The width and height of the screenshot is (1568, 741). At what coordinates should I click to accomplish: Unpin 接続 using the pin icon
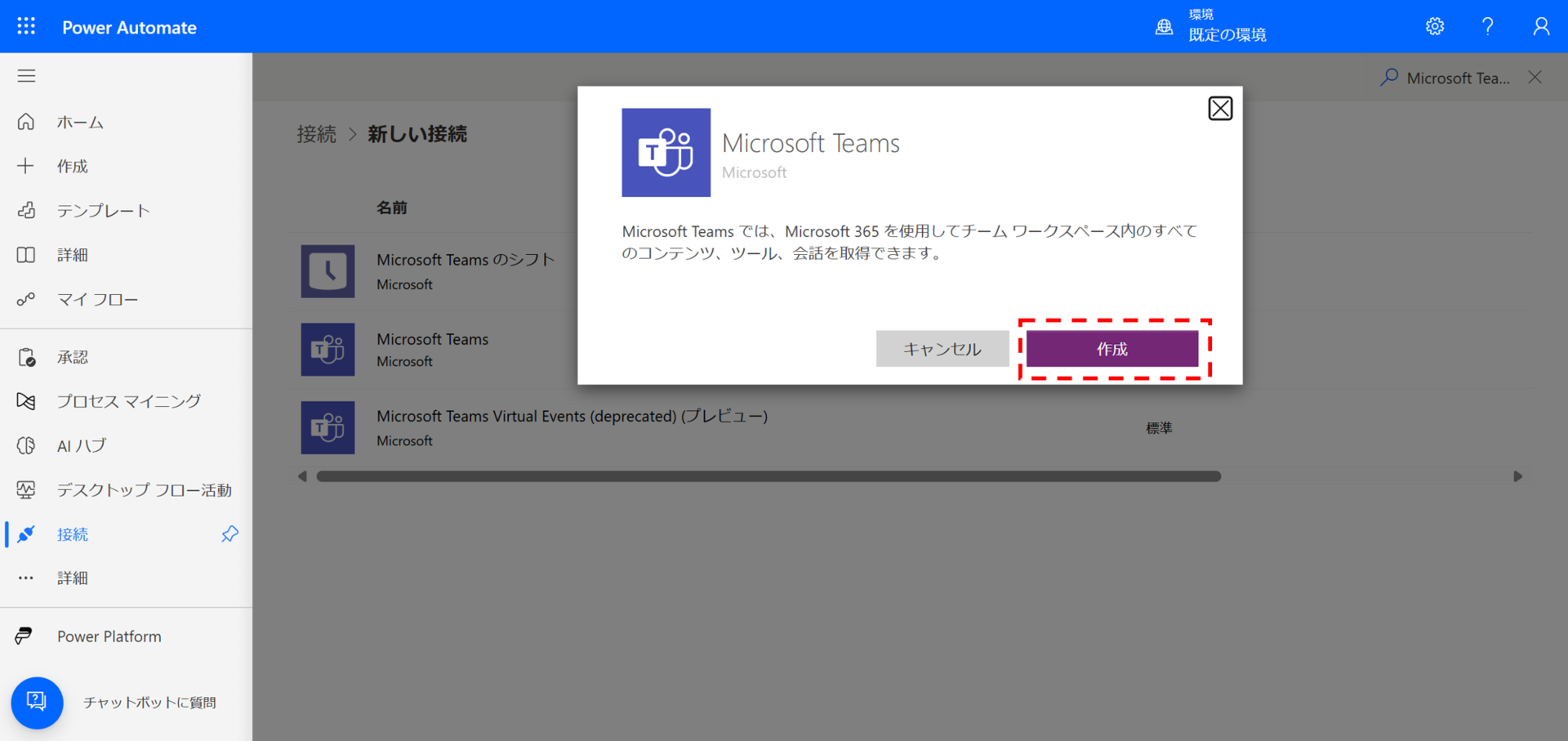[x=229, y=533]
